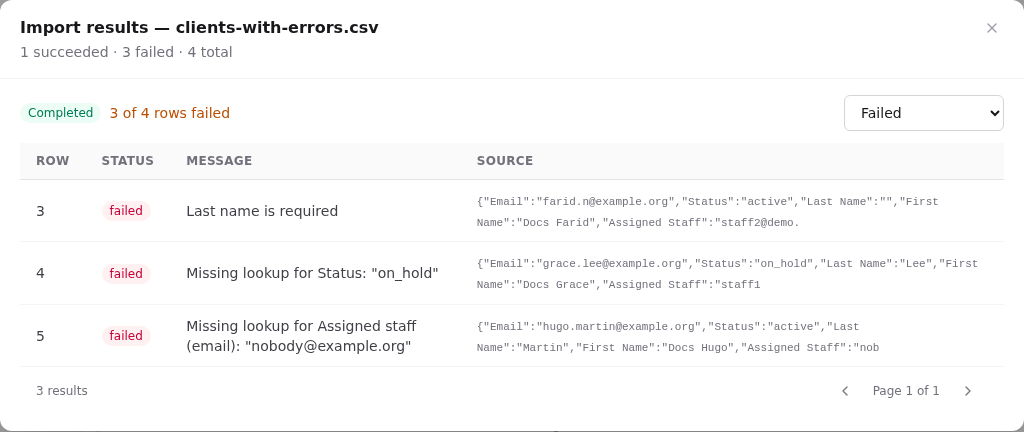Click the hugo.martin@example.org source JSON
The image size is (1024, 432).
click(678, 337)
